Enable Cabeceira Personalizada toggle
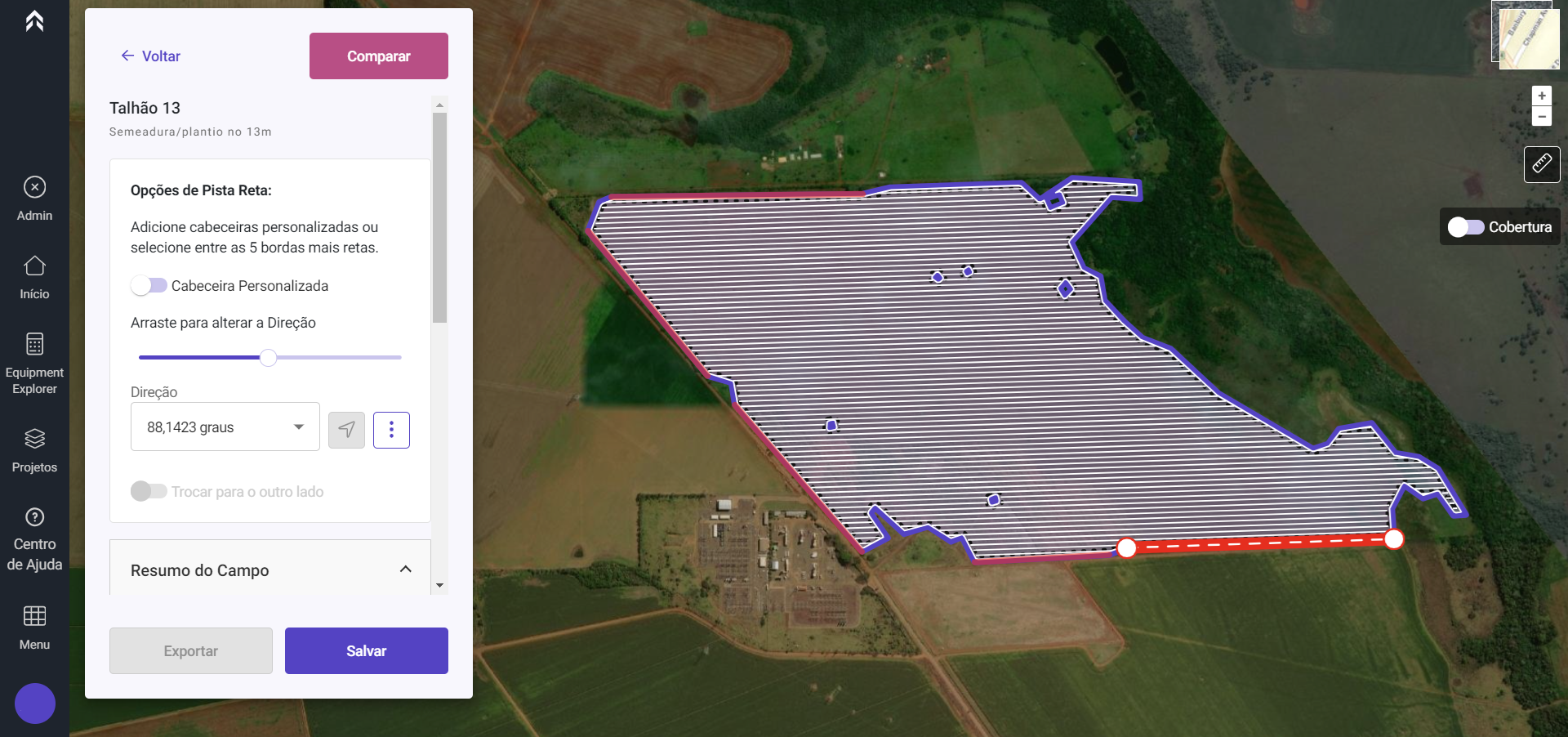The image size is (1568, 737). tap(149, 285)
